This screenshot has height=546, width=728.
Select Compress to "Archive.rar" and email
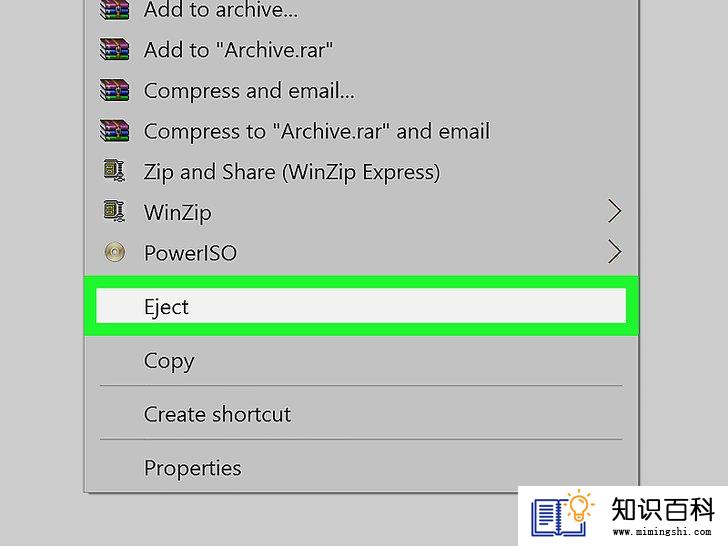pyautogui.click(x=317, y=131)
